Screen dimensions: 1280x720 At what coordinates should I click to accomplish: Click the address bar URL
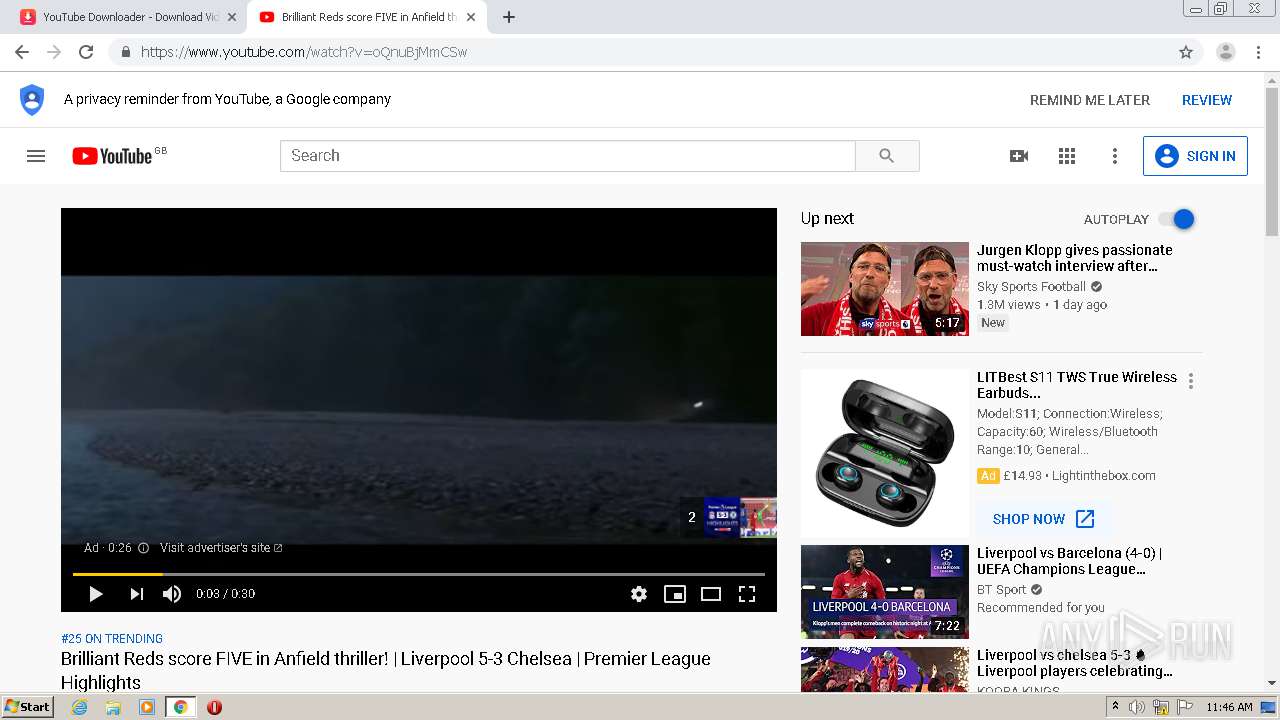coord(304,52)
